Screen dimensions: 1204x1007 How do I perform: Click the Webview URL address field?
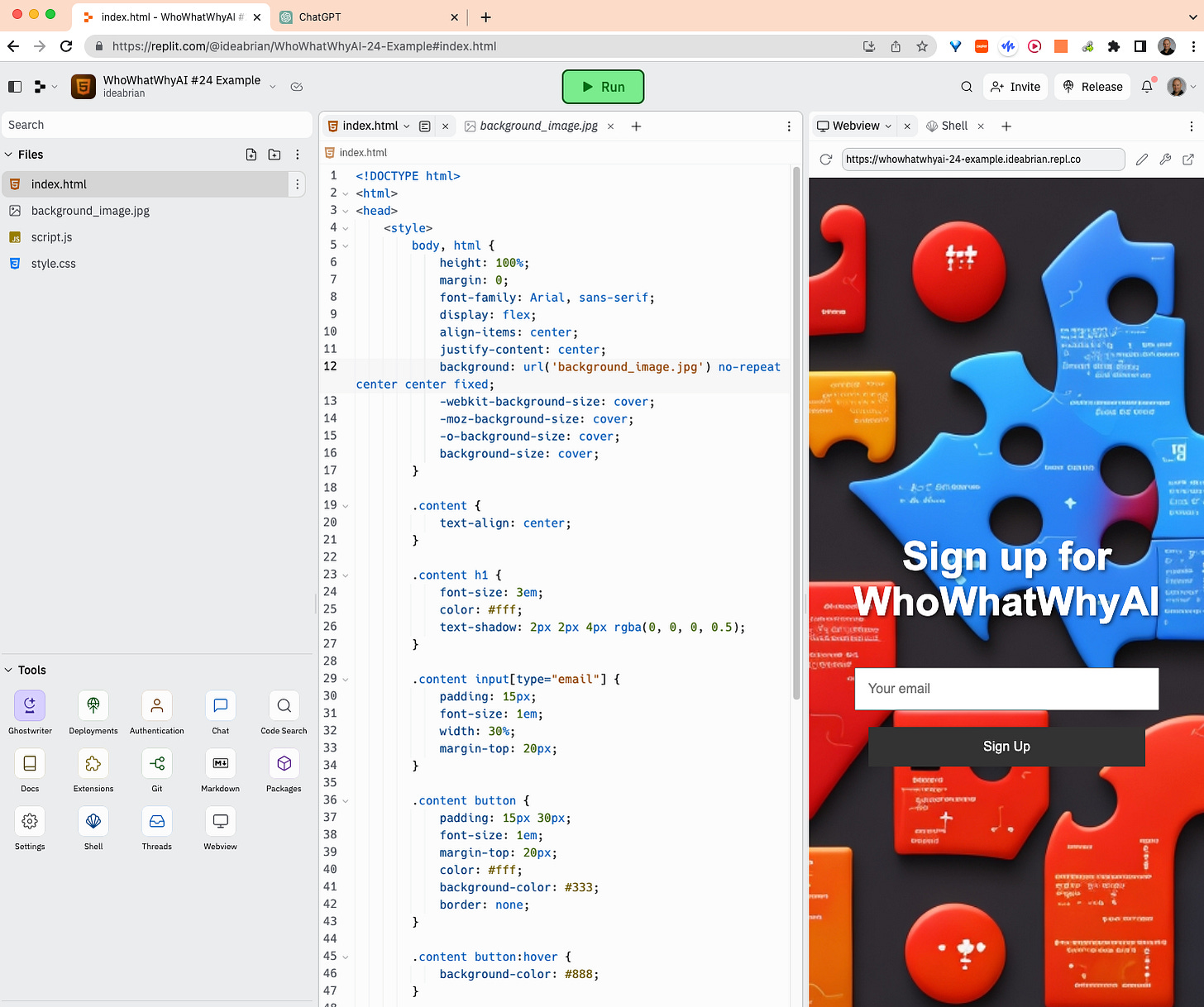coord(983,160)
